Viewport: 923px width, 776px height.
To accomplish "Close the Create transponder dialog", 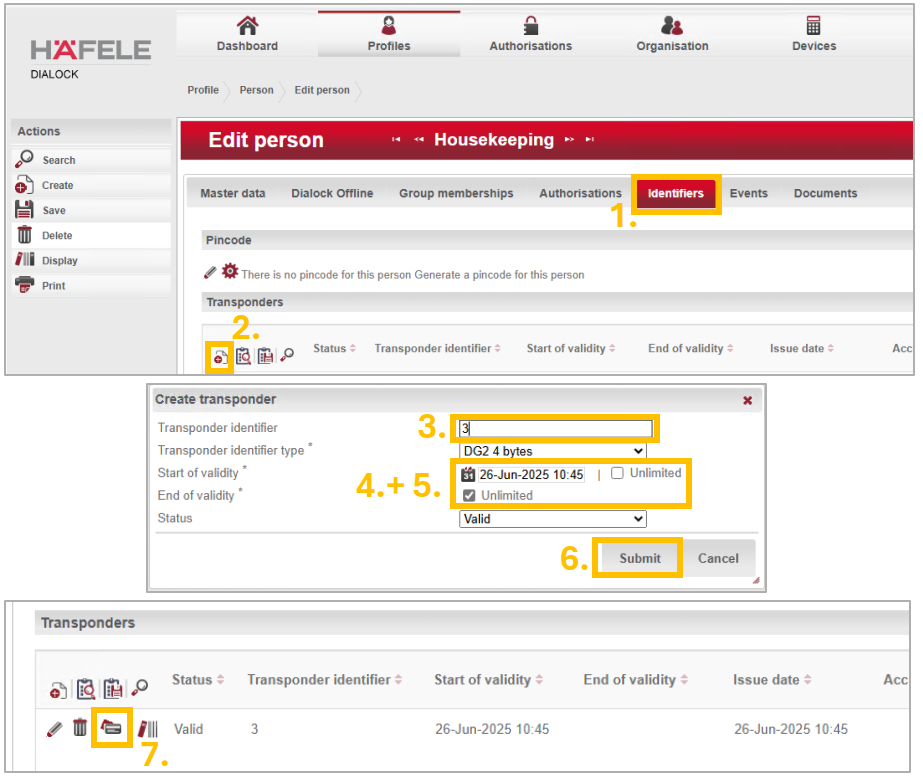I will [747, 400].
